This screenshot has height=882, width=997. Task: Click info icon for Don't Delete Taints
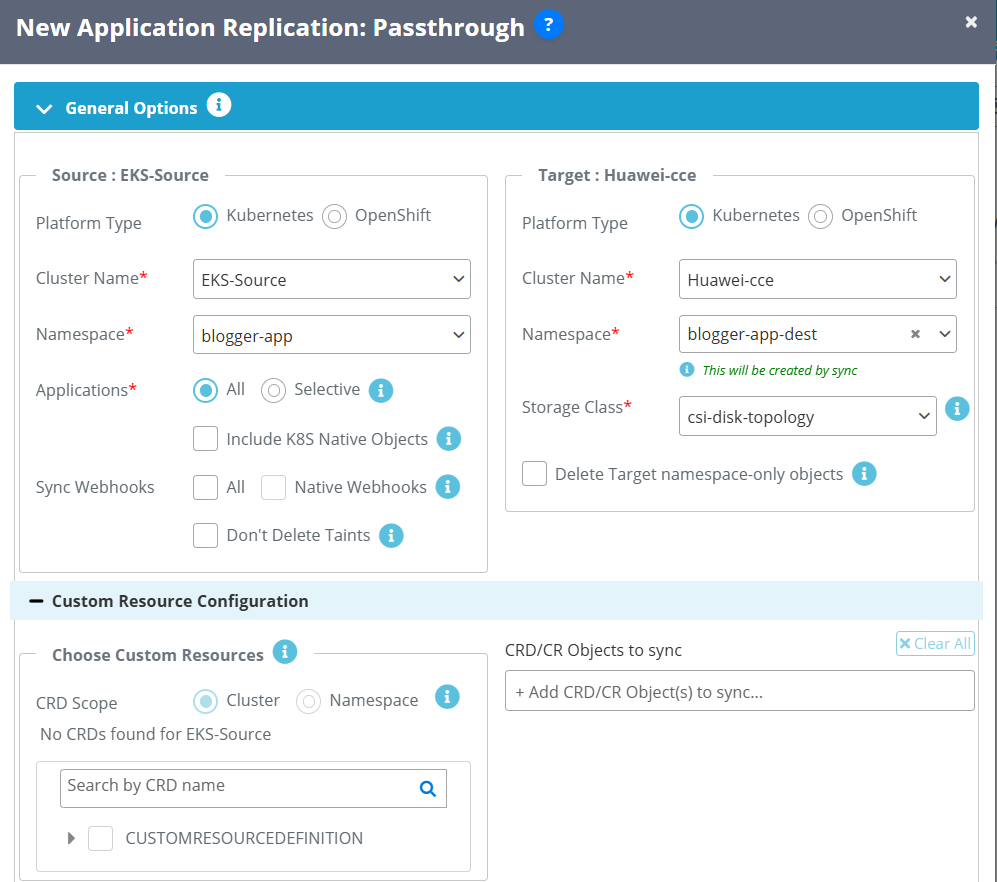click(x=391, y=536)
